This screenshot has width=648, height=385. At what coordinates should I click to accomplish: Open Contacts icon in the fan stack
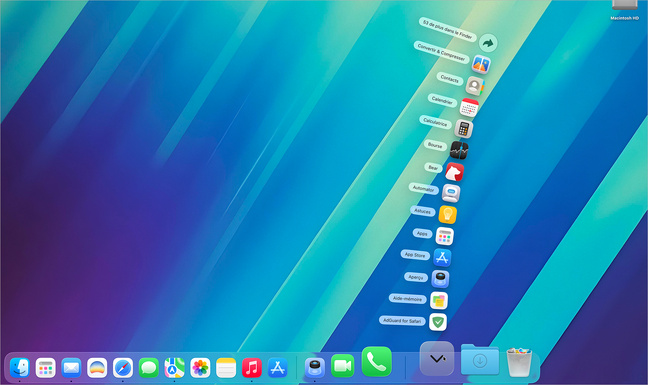point(475,86)
